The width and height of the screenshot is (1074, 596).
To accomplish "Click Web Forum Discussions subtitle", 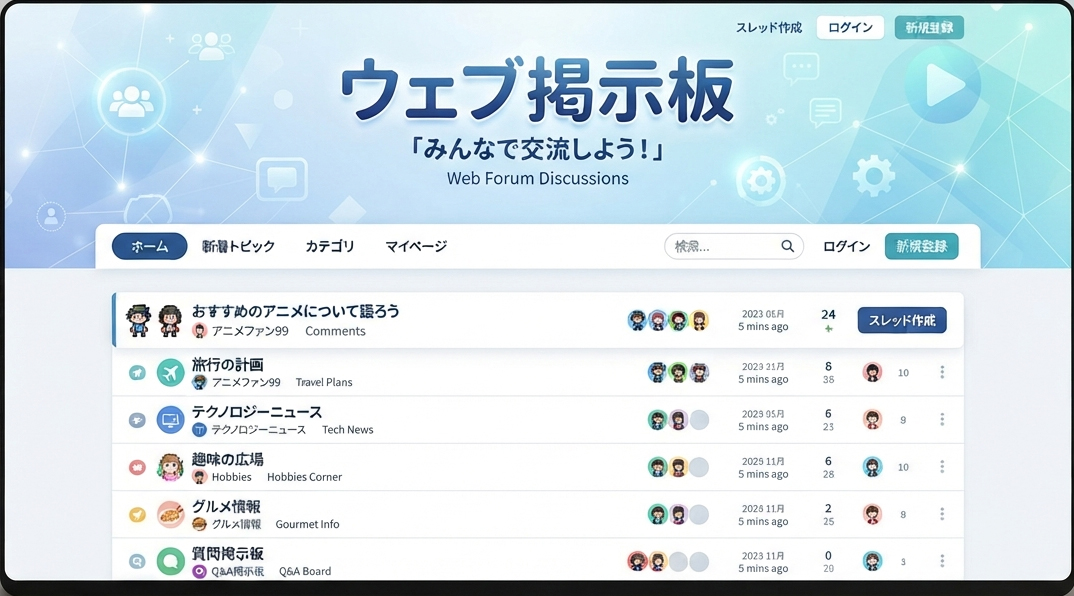I will tap(538, 179).
